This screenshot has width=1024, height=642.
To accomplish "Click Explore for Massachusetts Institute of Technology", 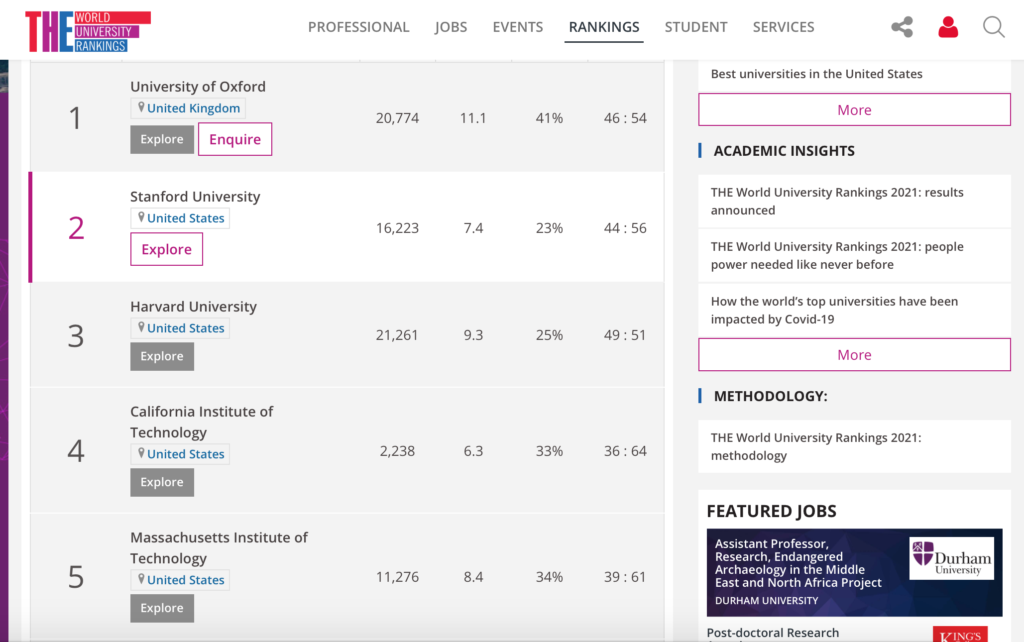I will pyautogui.click(x=162, y=608).
